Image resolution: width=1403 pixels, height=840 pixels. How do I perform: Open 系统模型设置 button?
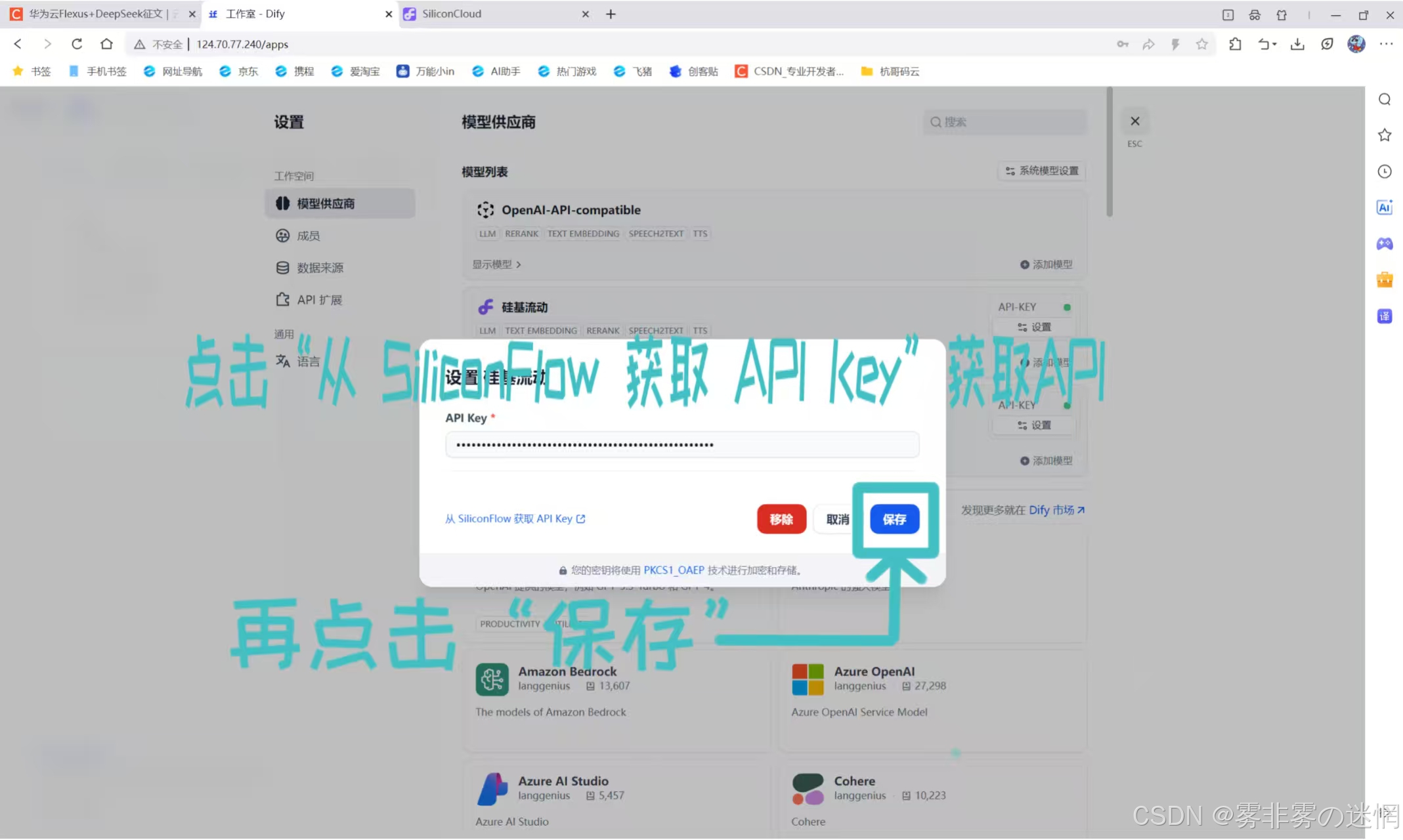1042,171
